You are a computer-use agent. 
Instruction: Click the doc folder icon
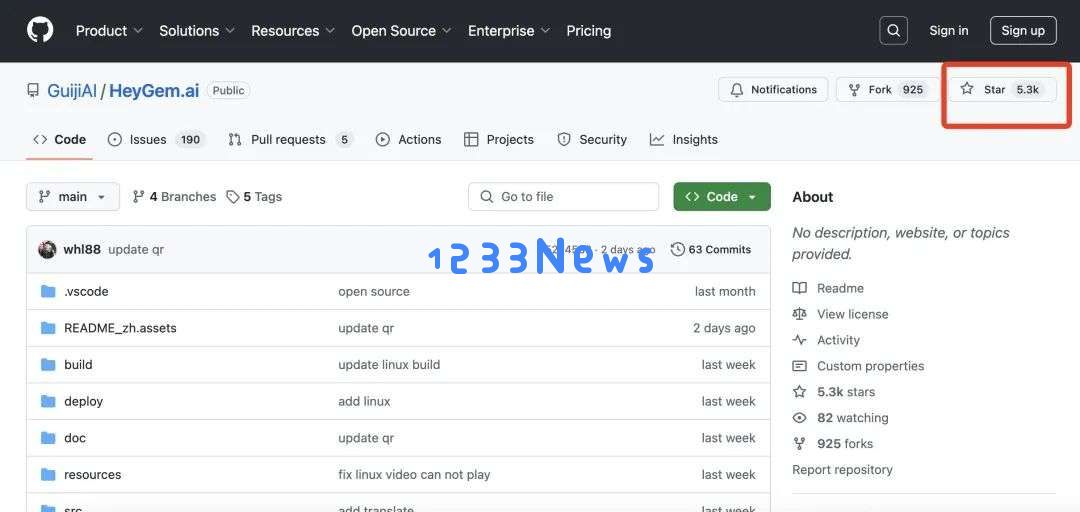coord(48,438)
